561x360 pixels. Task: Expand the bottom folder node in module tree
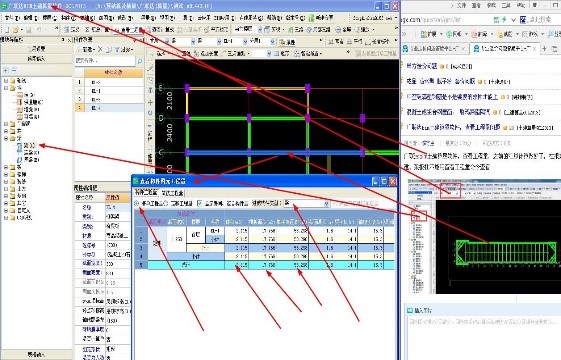6,218
